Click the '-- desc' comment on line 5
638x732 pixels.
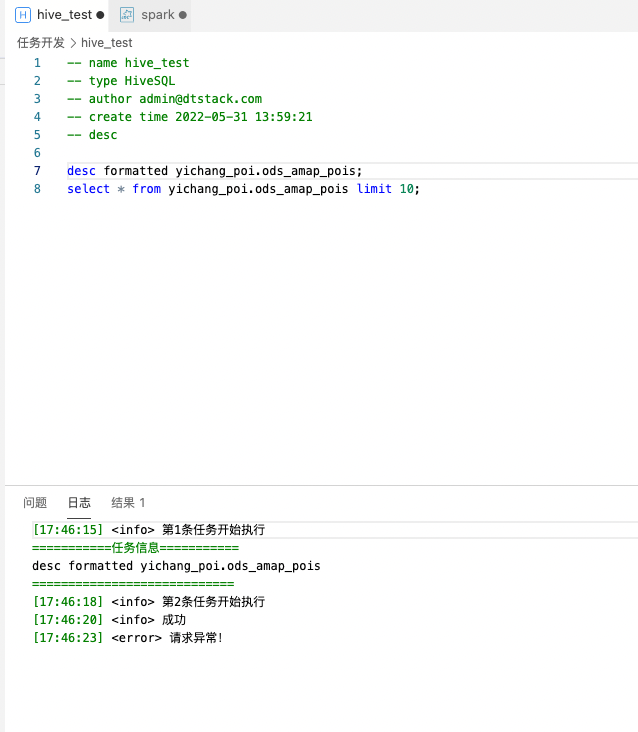(92, 135)
